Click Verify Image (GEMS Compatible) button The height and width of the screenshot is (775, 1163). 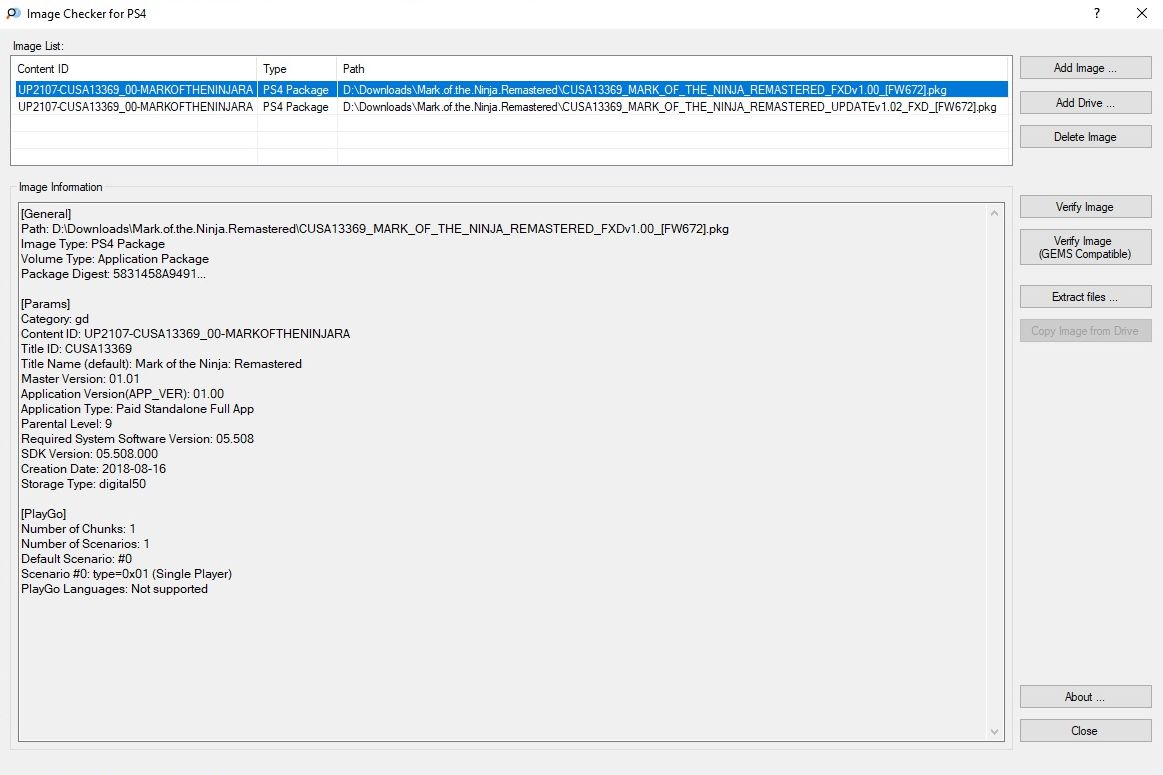(x=1085, y=247)
